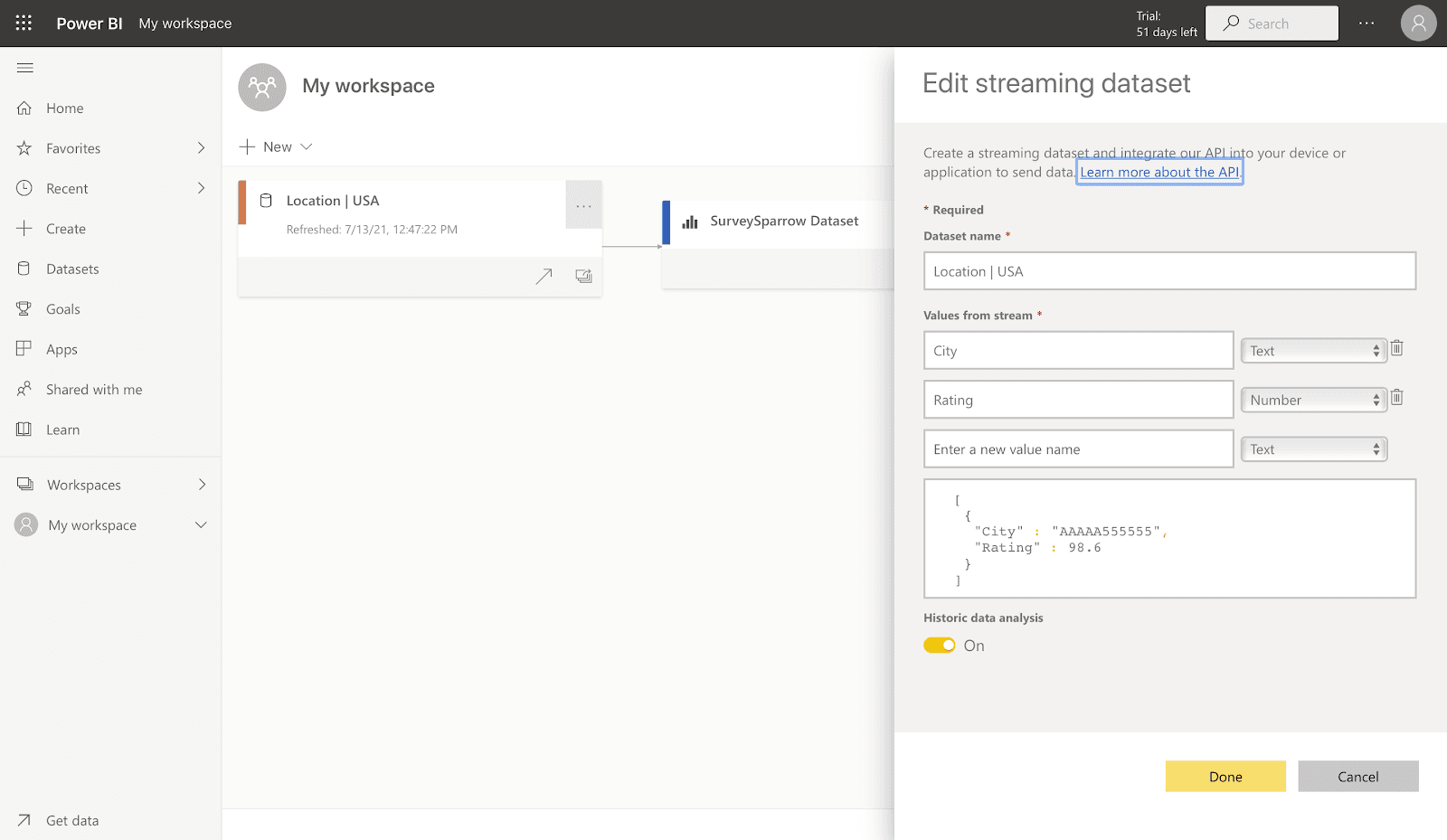Click the create report icon on dataset card
Viewport: 1447px width, 840px height.
(583, 277)
